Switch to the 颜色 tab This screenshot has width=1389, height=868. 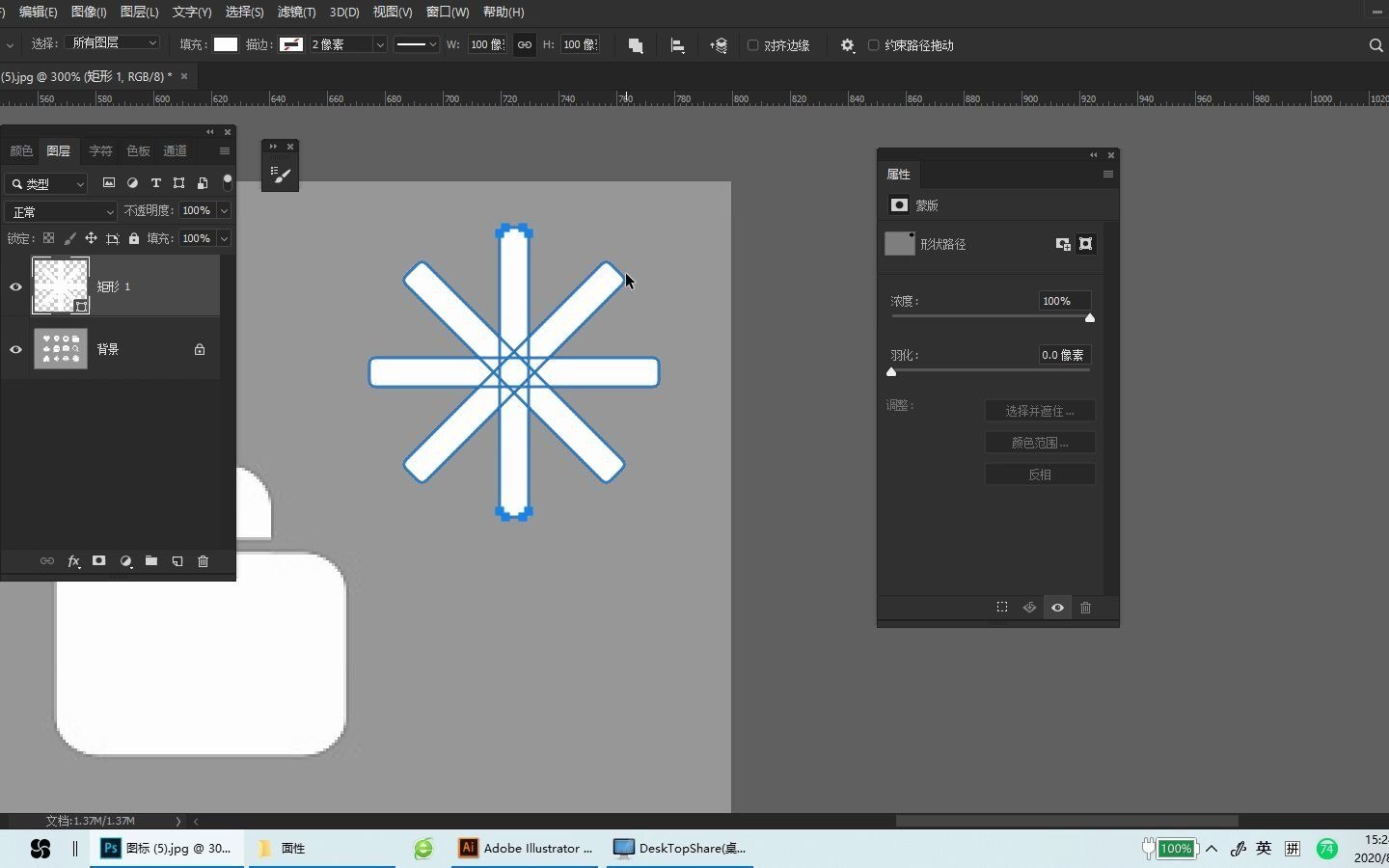(21, 151)
